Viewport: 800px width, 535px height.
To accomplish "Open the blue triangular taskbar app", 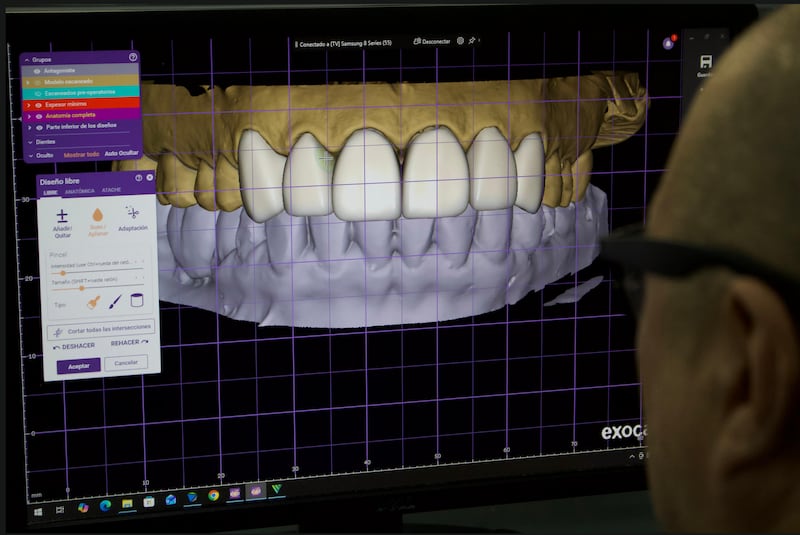I will point(192,497).
